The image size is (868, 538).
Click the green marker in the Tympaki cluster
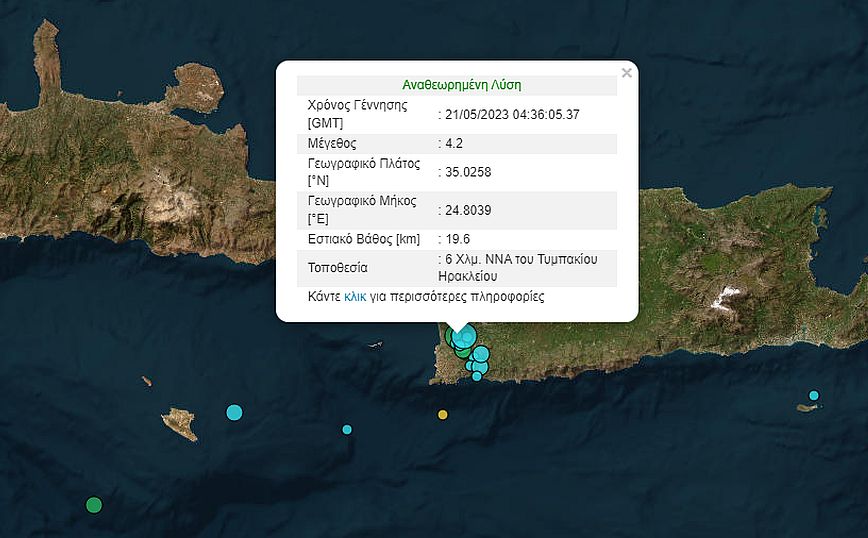coord(462,351)
